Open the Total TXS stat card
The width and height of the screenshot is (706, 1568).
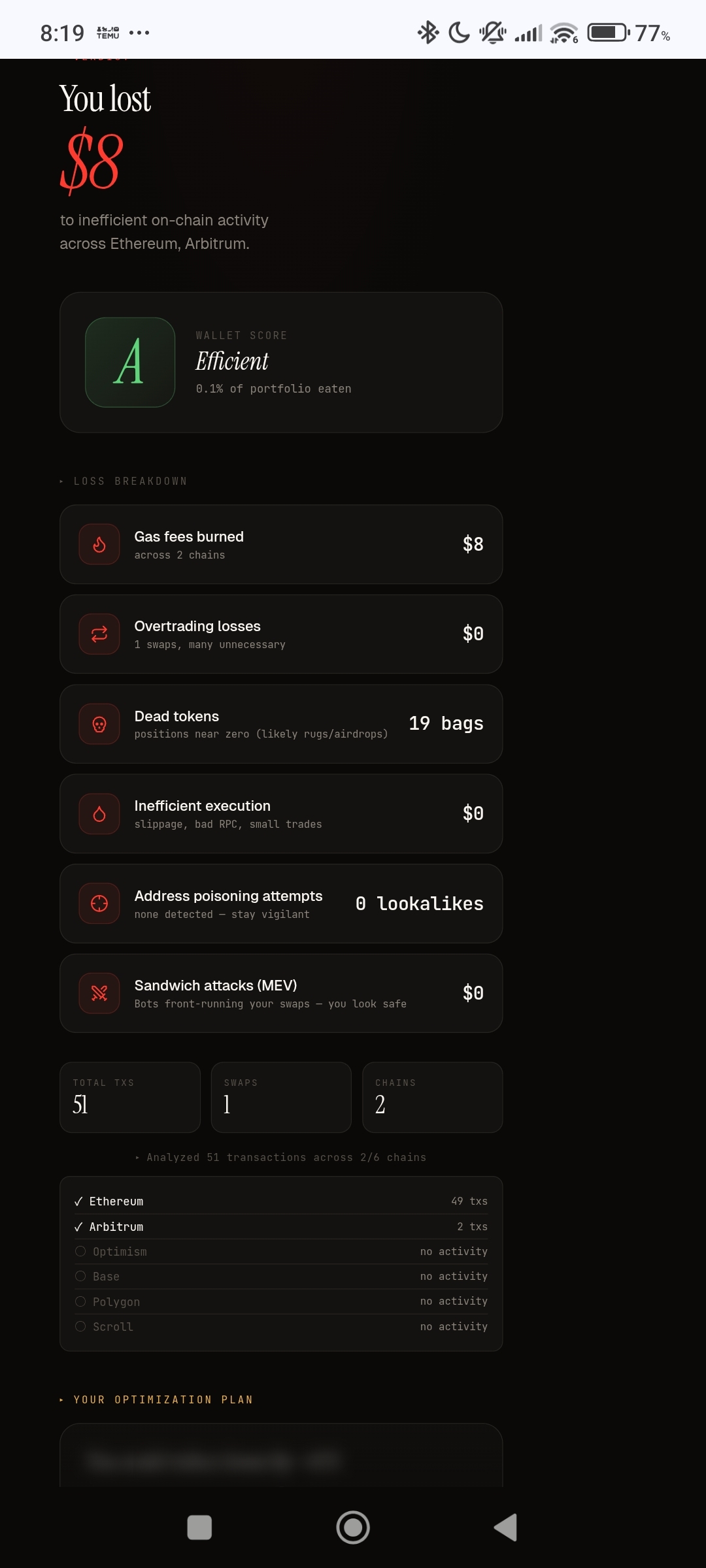tap(129, 1098)
